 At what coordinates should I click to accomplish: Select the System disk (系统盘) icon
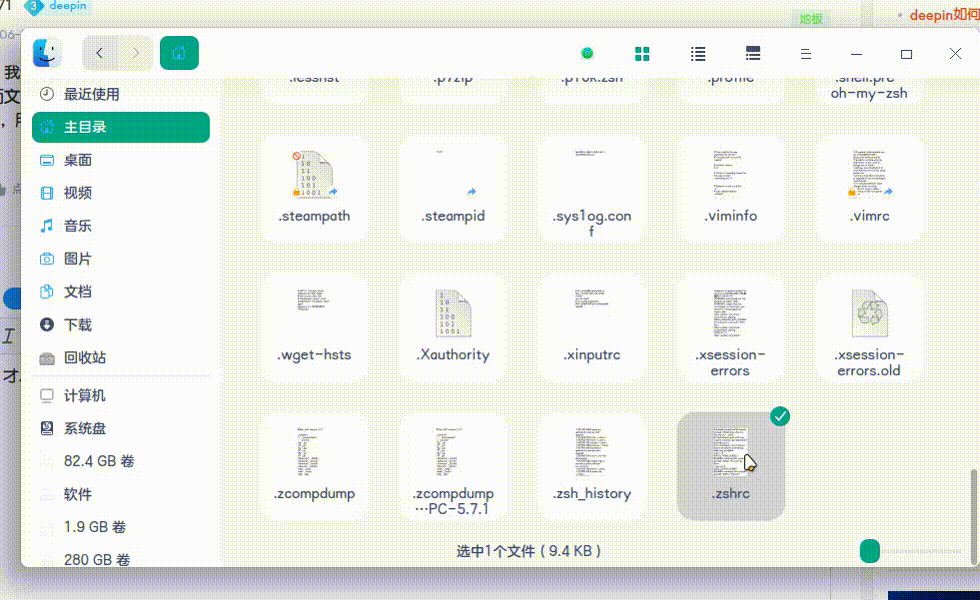point(77,428)
